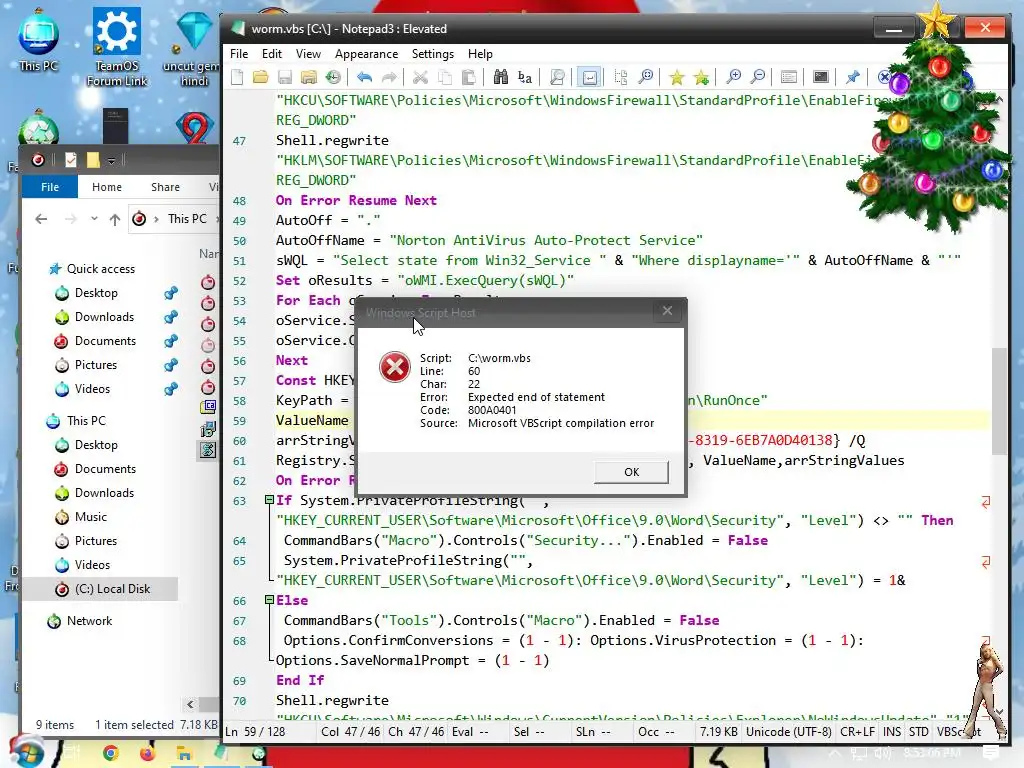Click the Browse/Save As folder-disk icon
This screenshot has width=1024, height=768.
(309, 78)
